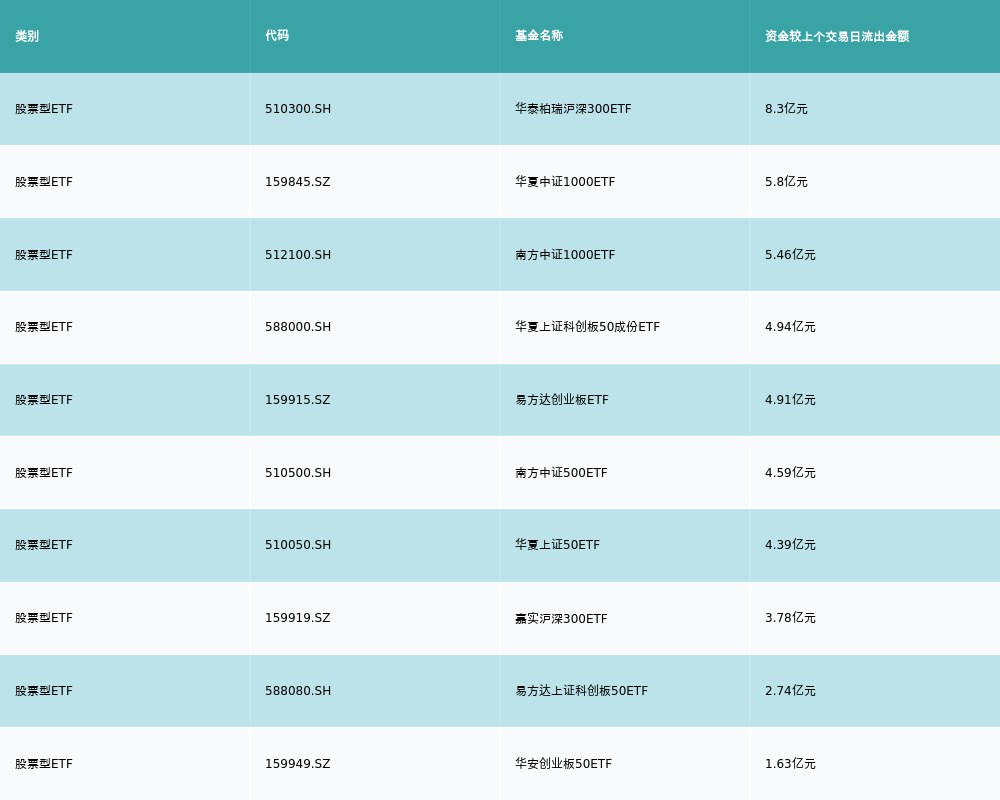The image size is (1000, 800).
Task: Click the 资金较上个交易日流出金额 column header
Action: [x=837, y=36]
